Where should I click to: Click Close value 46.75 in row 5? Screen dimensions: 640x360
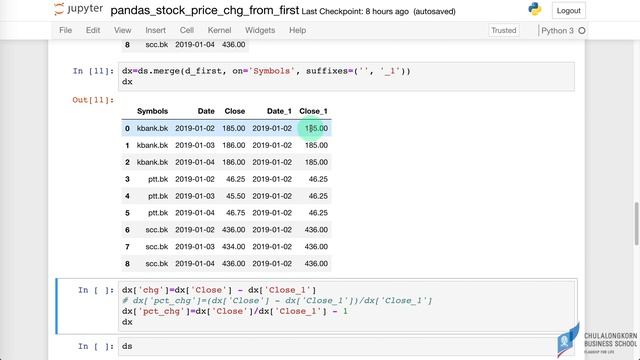236,213
